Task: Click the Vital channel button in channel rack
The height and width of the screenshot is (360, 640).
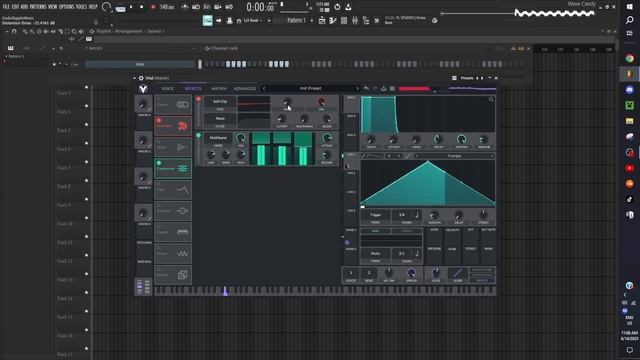Action: point(140,64)
